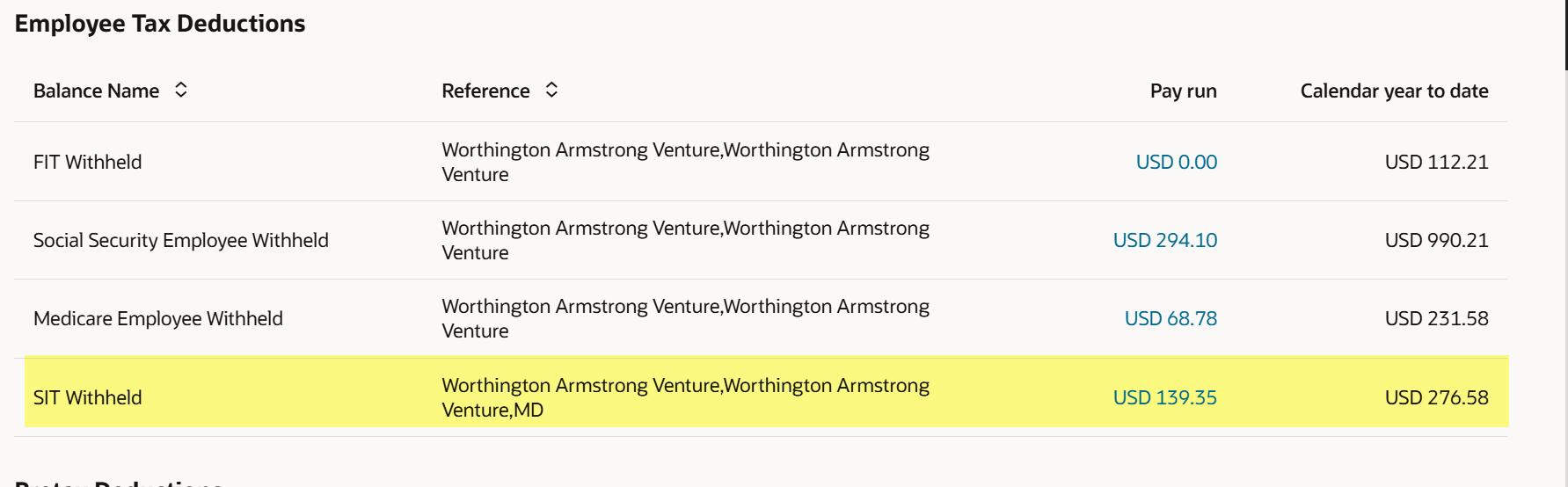Open SIT Withheld pay run USD 139.35

coord(1165,397)
